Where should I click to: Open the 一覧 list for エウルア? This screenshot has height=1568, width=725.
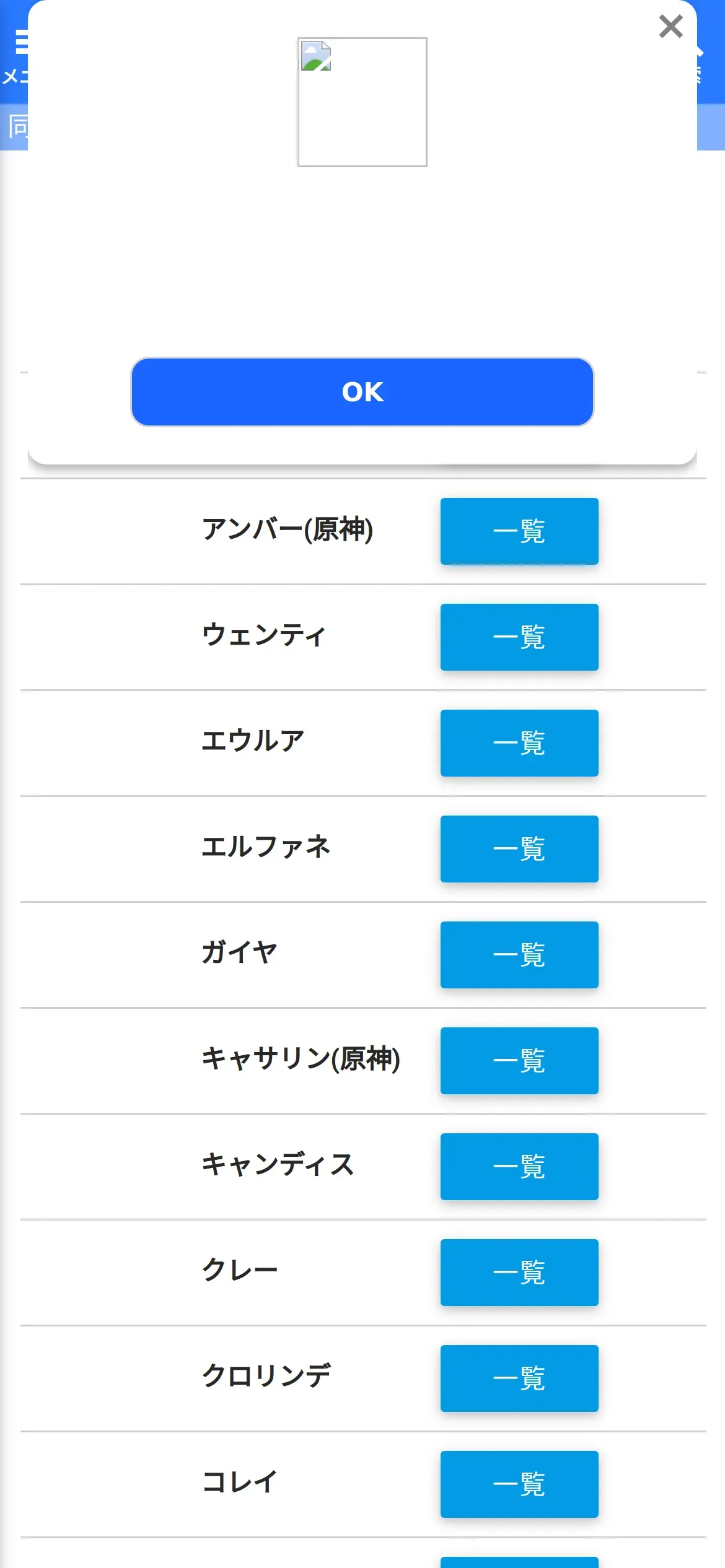(519, 743)
